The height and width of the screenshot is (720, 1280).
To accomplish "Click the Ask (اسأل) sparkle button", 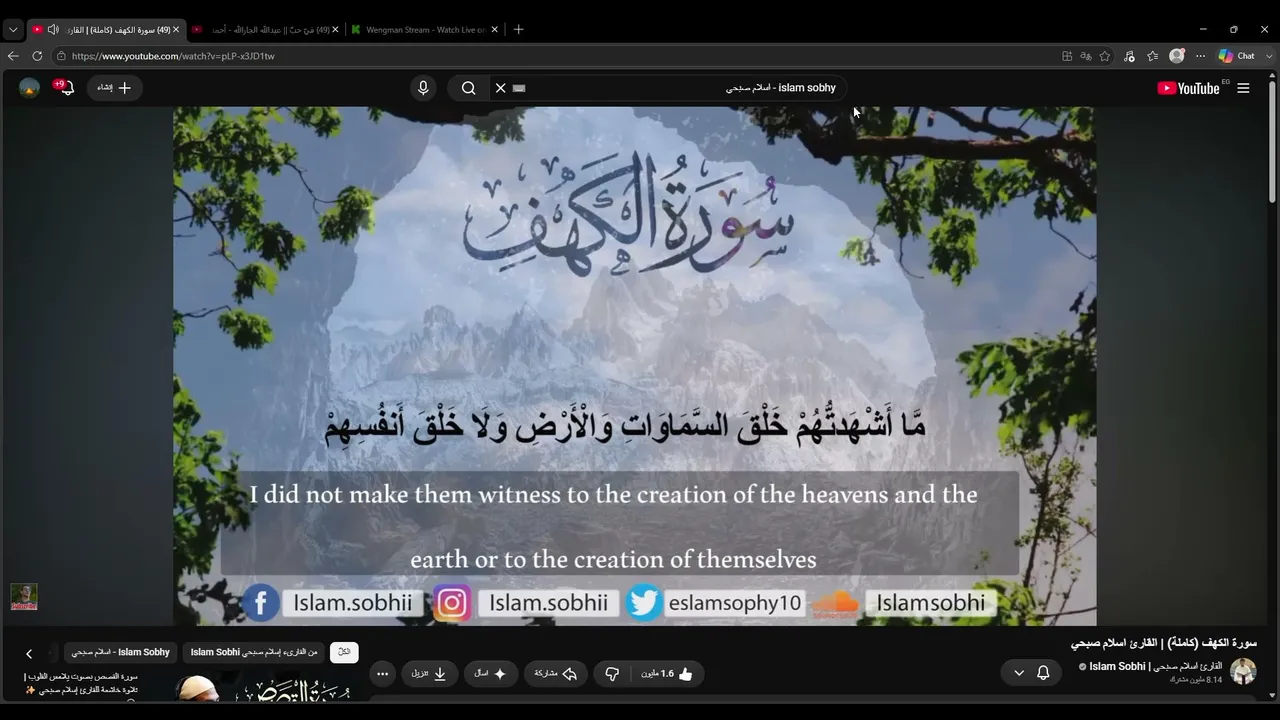I will [x=491, y=674].
